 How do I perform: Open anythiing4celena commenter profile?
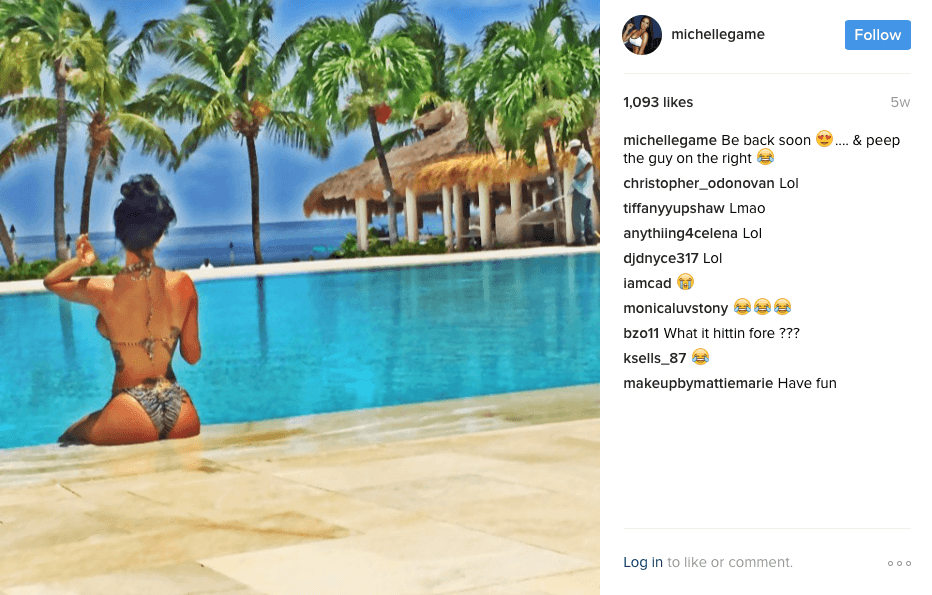point(680,233)
